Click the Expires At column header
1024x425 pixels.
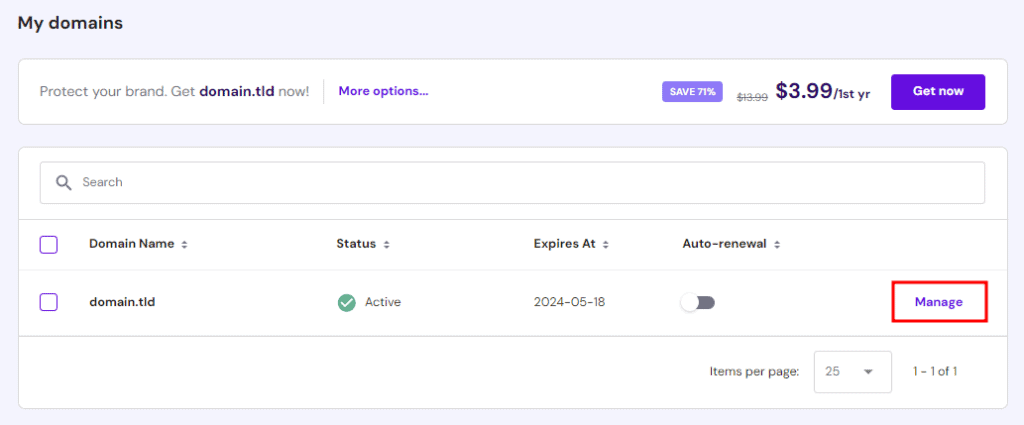[564, 244]
